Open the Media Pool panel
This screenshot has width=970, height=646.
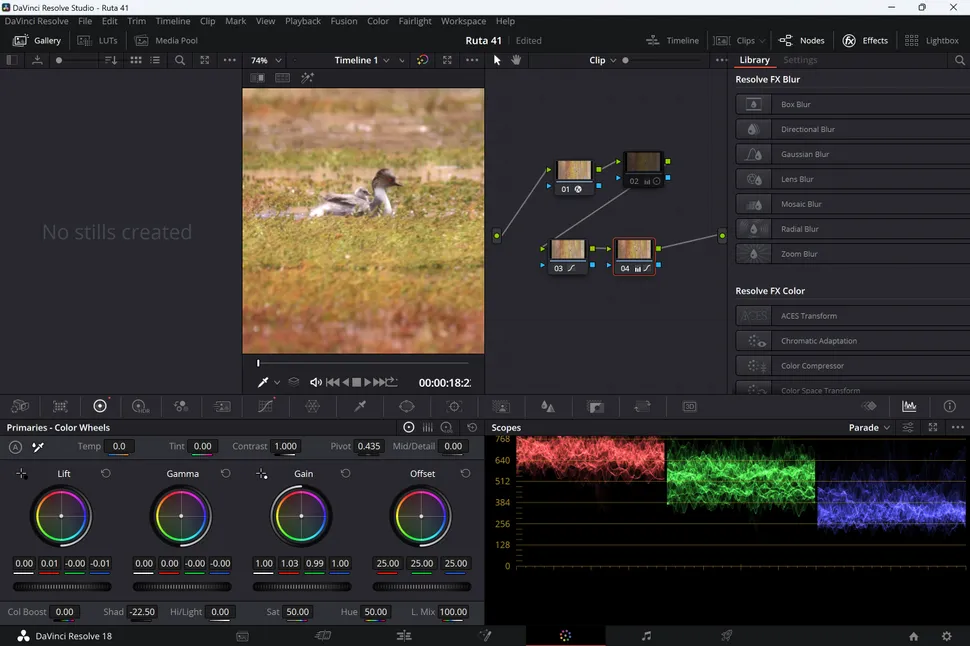coord(166,41)
